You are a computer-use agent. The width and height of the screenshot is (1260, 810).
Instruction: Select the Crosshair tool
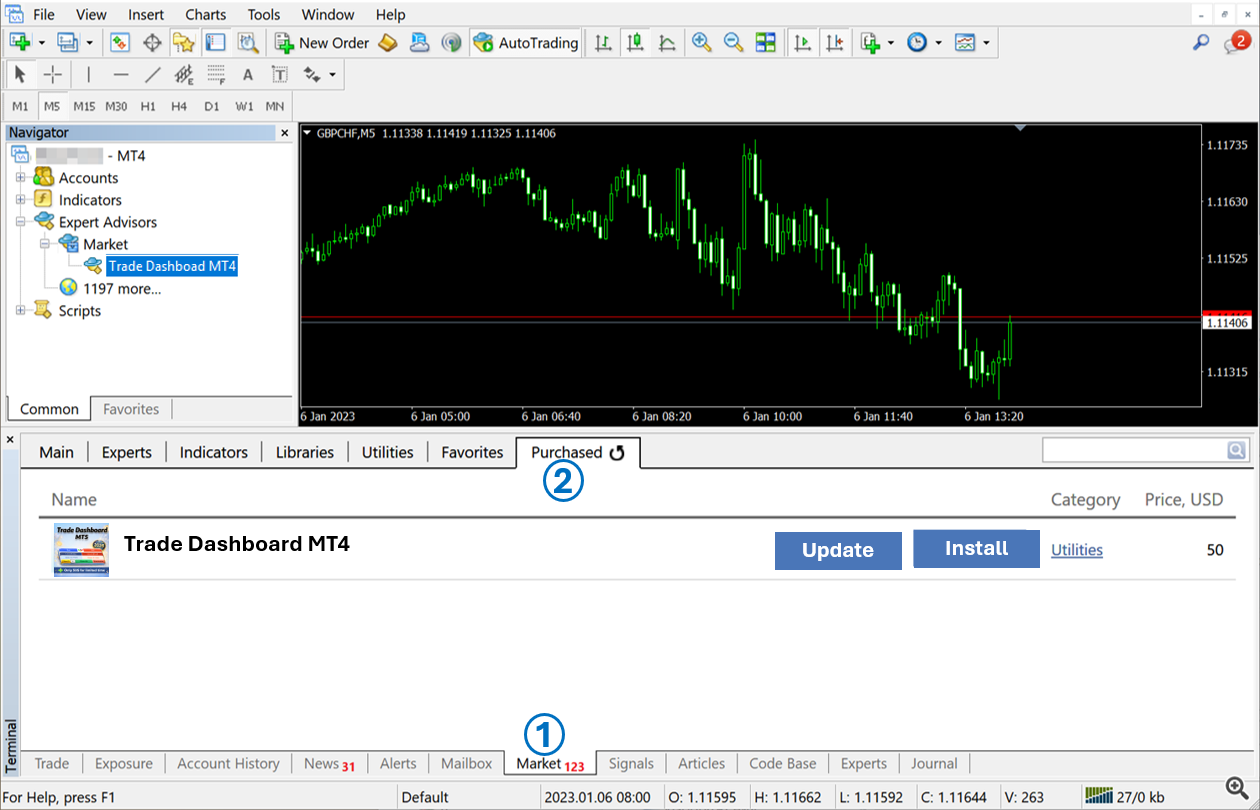pyautogui.click(x=53, y=74)
